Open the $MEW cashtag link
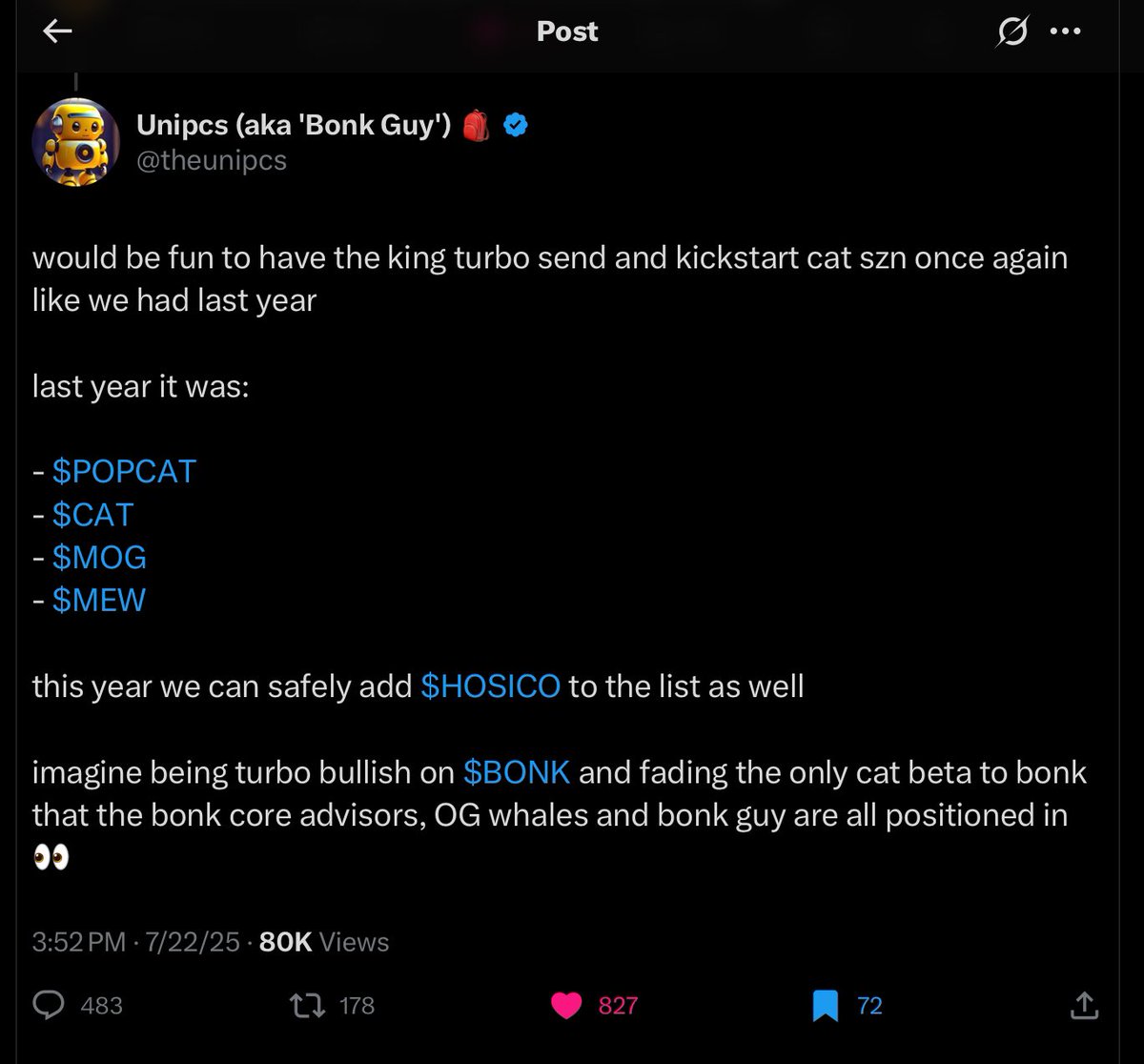This screenshot has height=1064, width=1144. pos(99,601)
